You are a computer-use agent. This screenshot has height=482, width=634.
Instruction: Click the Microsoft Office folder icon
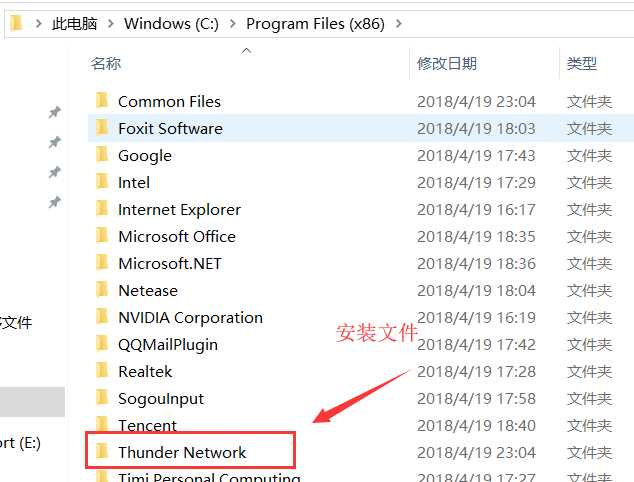tap(101, 236)
